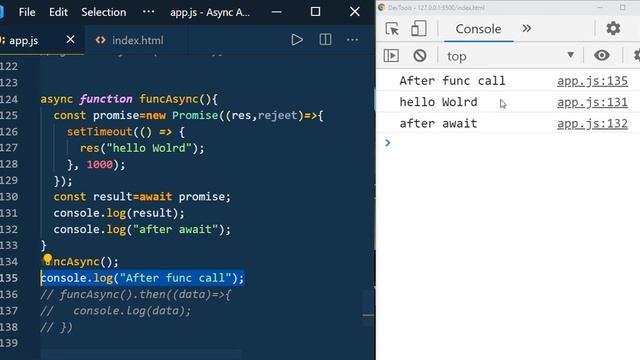The image size is (640, 360).
Task: Run the code with the play icon
Action: (x=297, y=40)
